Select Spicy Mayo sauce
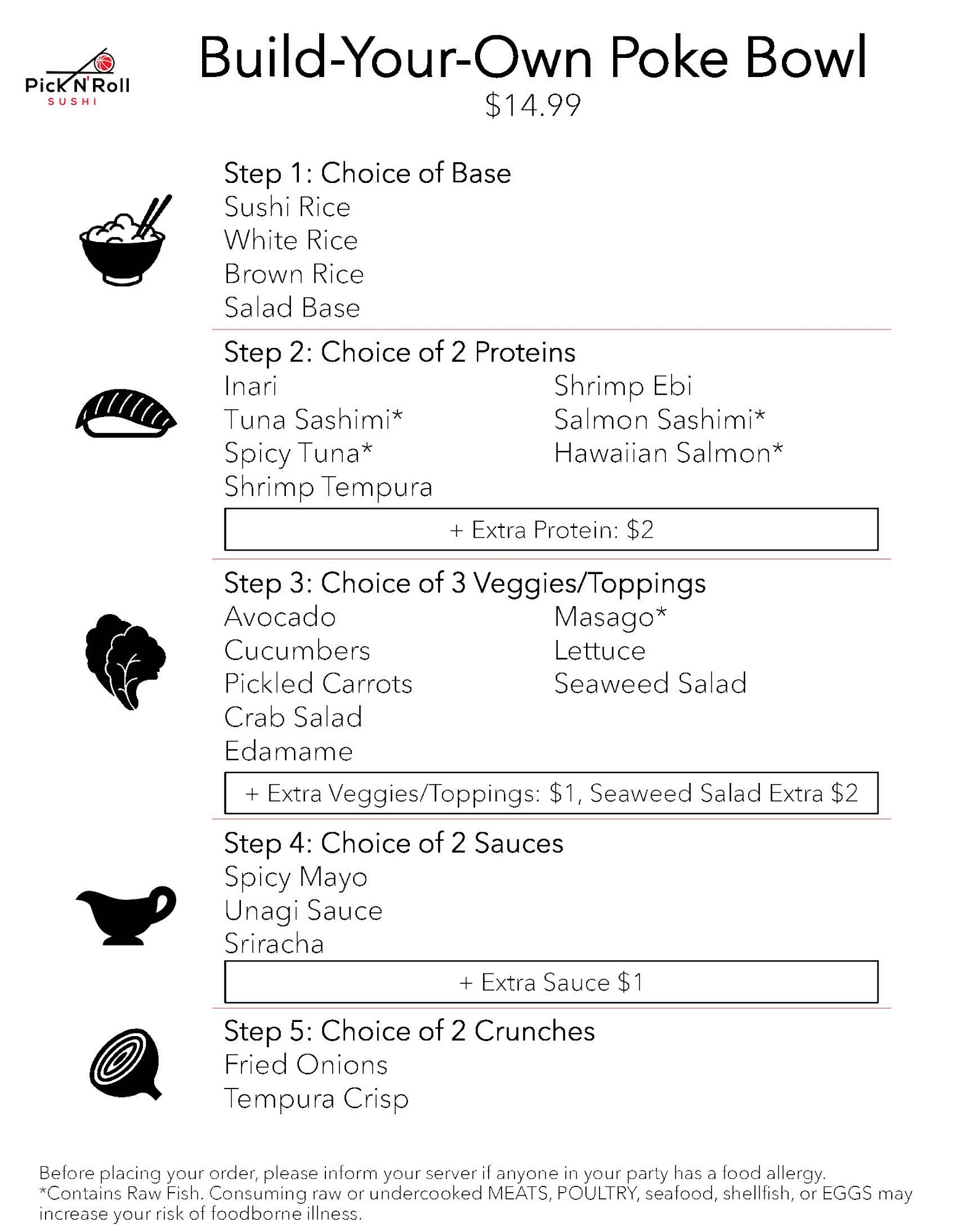This screenshot has width=957, height=1232. (296, 877)
